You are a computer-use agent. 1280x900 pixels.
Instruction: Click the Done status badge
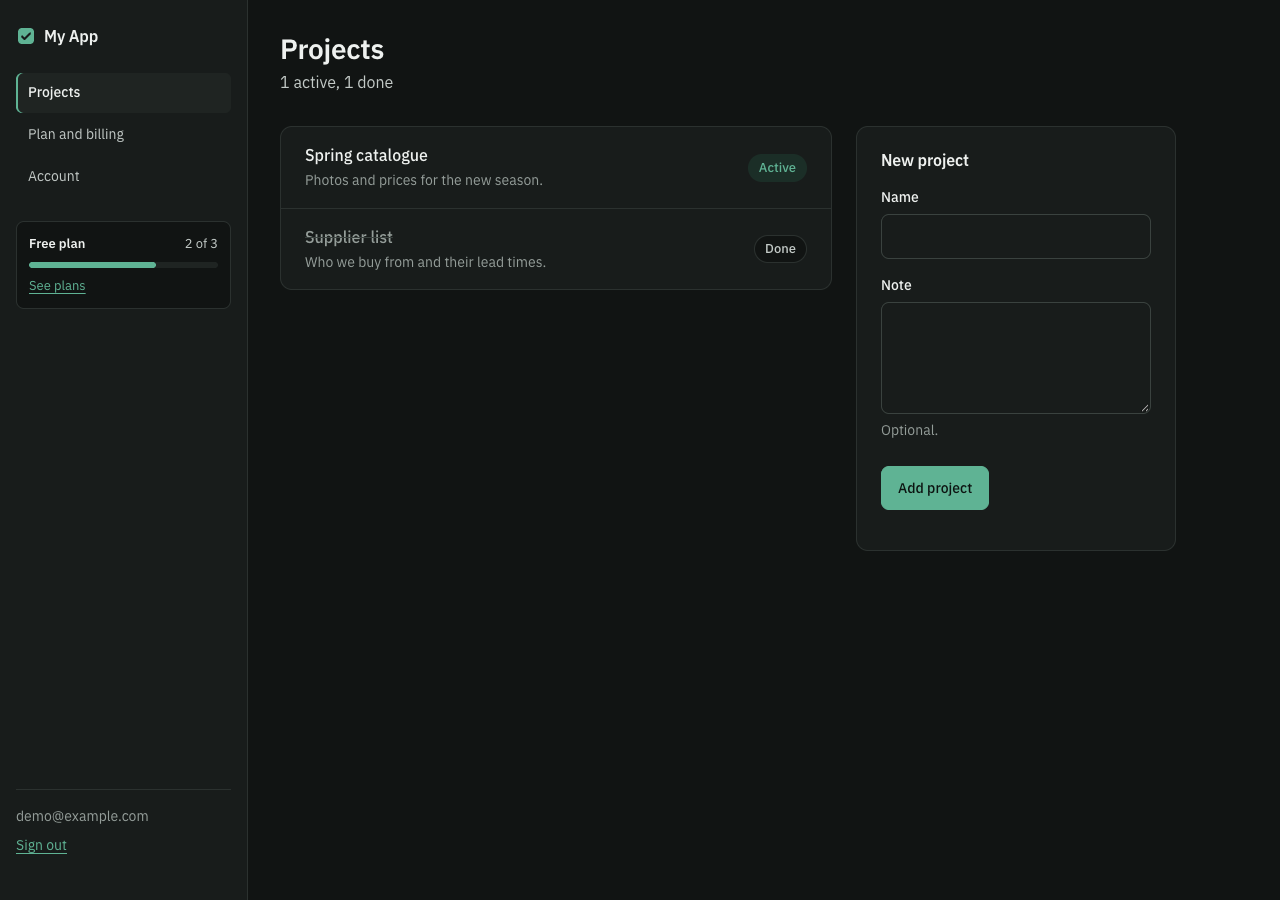coord(780,249)
